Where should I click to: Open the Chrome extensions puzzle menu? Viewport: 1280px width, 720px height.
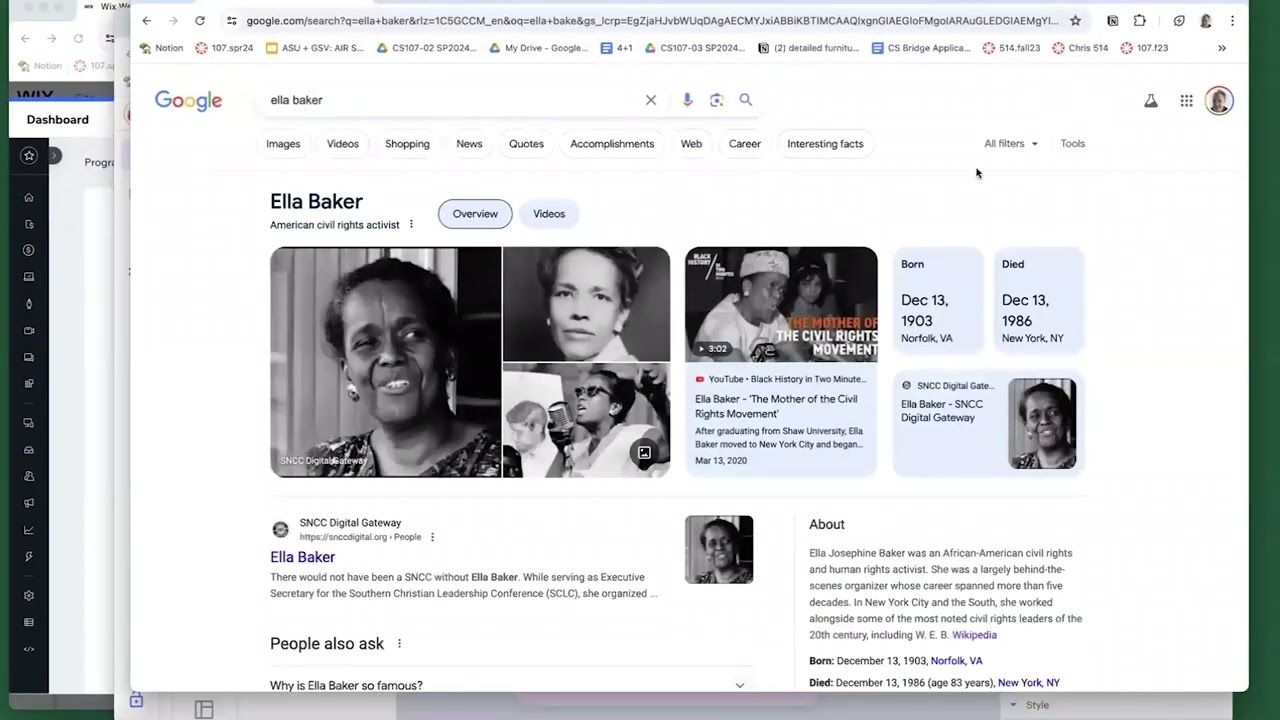click(x=1140, y=20)
